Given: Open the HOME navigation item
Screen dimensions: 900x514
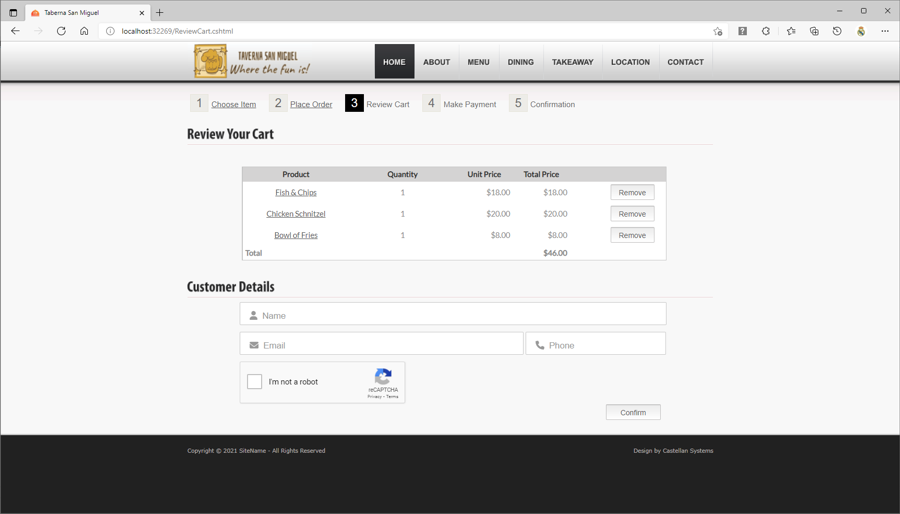Looking at the screenshot, I should 394,61.
